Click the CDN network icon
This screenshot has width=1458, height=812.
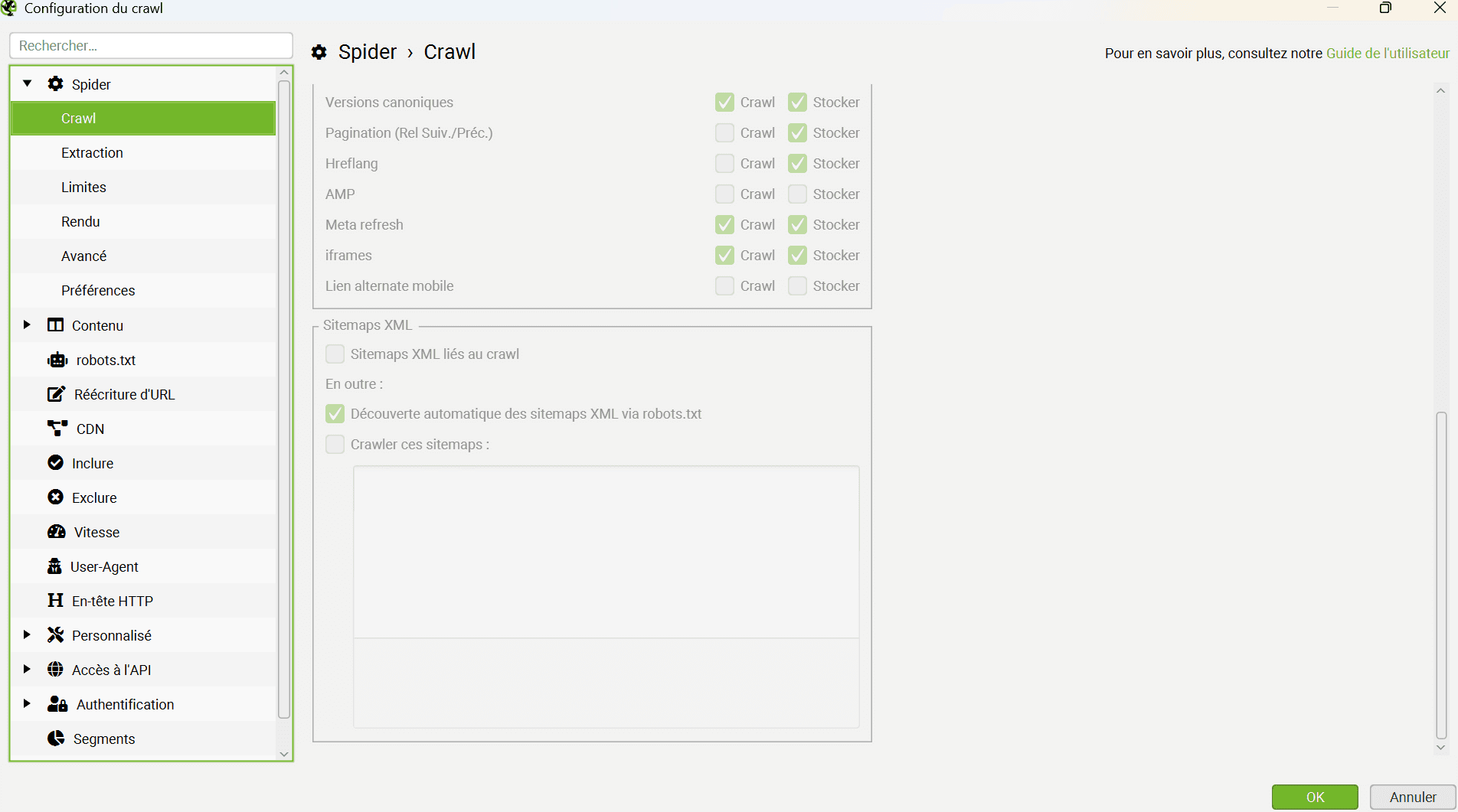pyautogui.click(x=57, y=429)
